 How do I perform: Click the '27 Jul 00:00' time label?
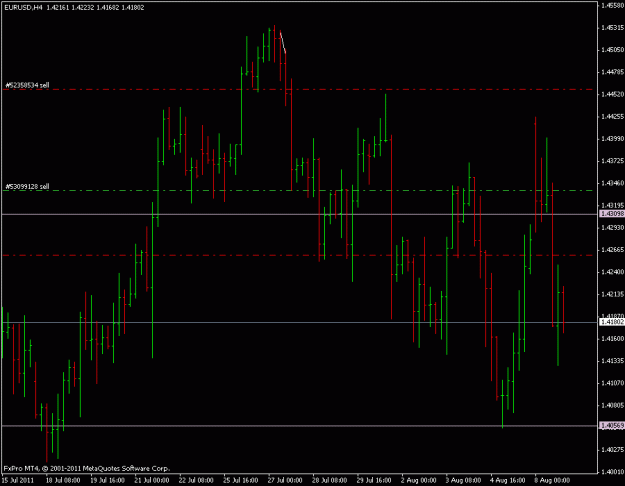click(285, 480)
